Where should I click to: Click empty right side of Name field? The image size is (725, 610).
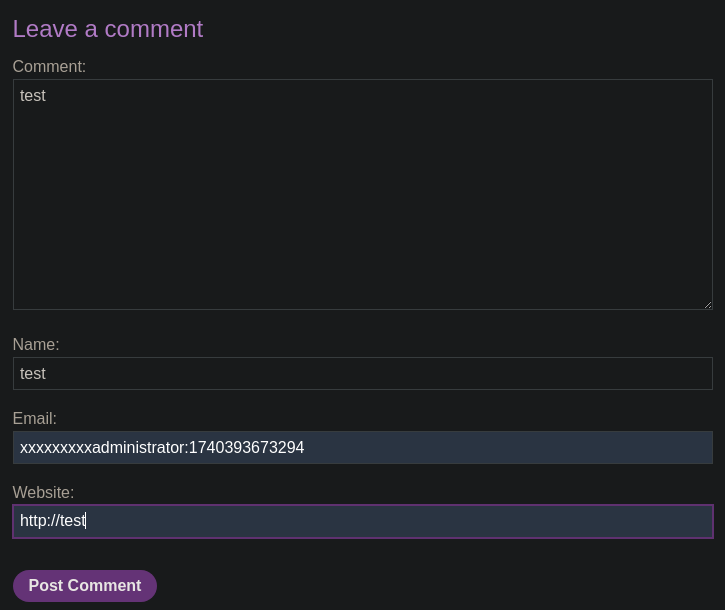[555, 373]
